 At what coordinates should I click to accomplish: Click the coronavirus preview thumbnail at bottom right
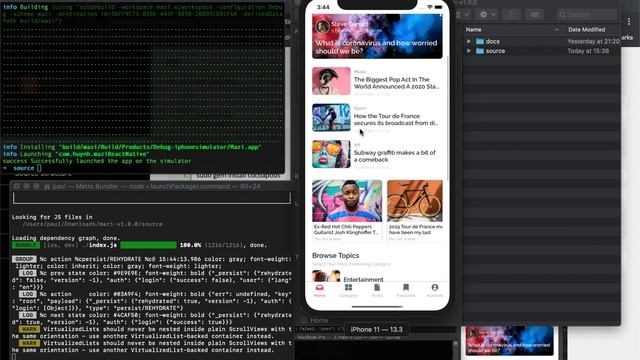[509, 340]
